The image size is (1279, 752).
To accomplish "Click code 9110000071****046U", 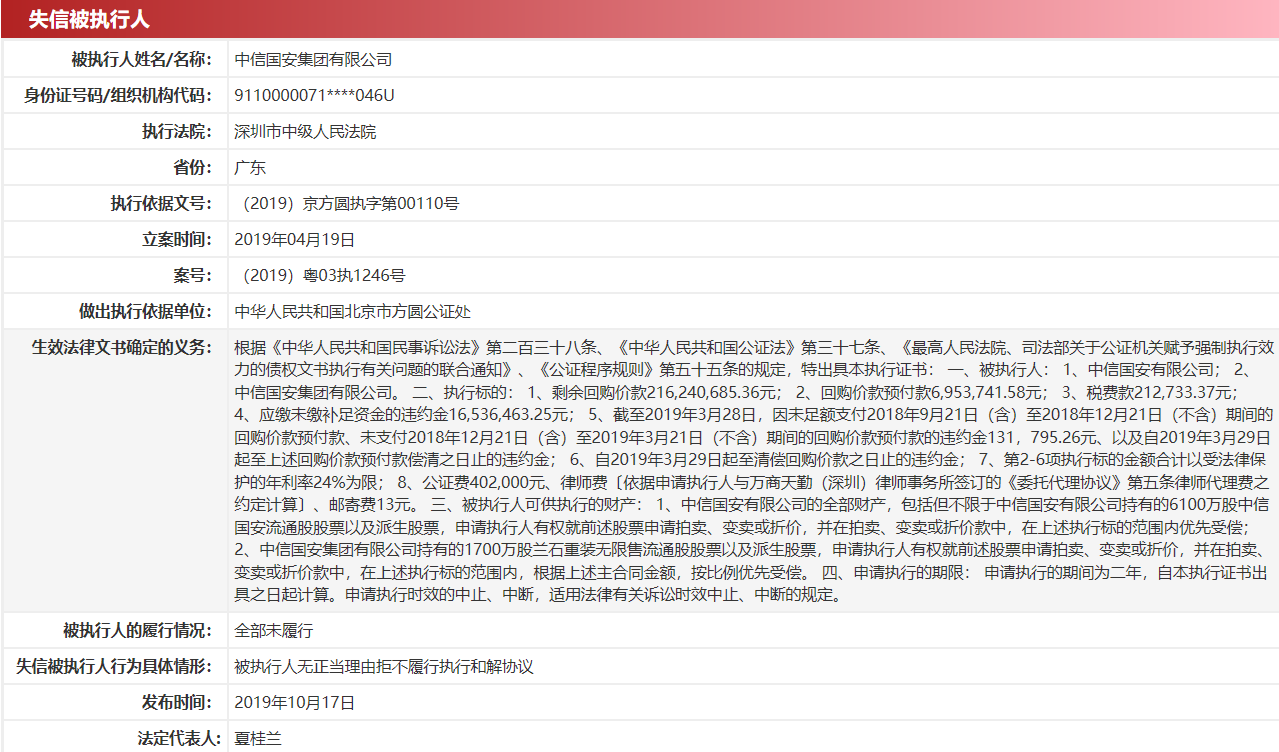I will click(314, 96).
